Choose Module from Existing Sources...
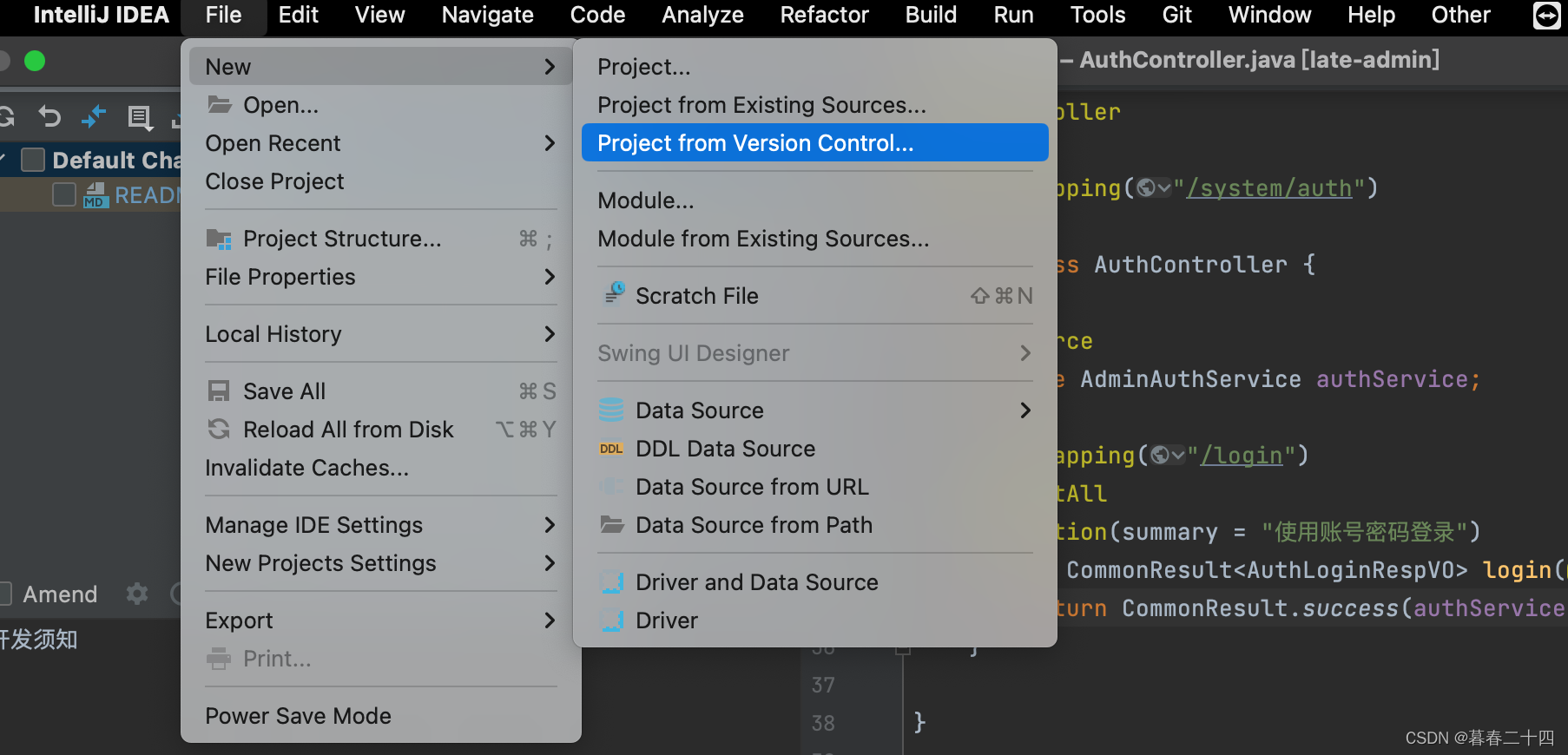 tap(814, 238)
